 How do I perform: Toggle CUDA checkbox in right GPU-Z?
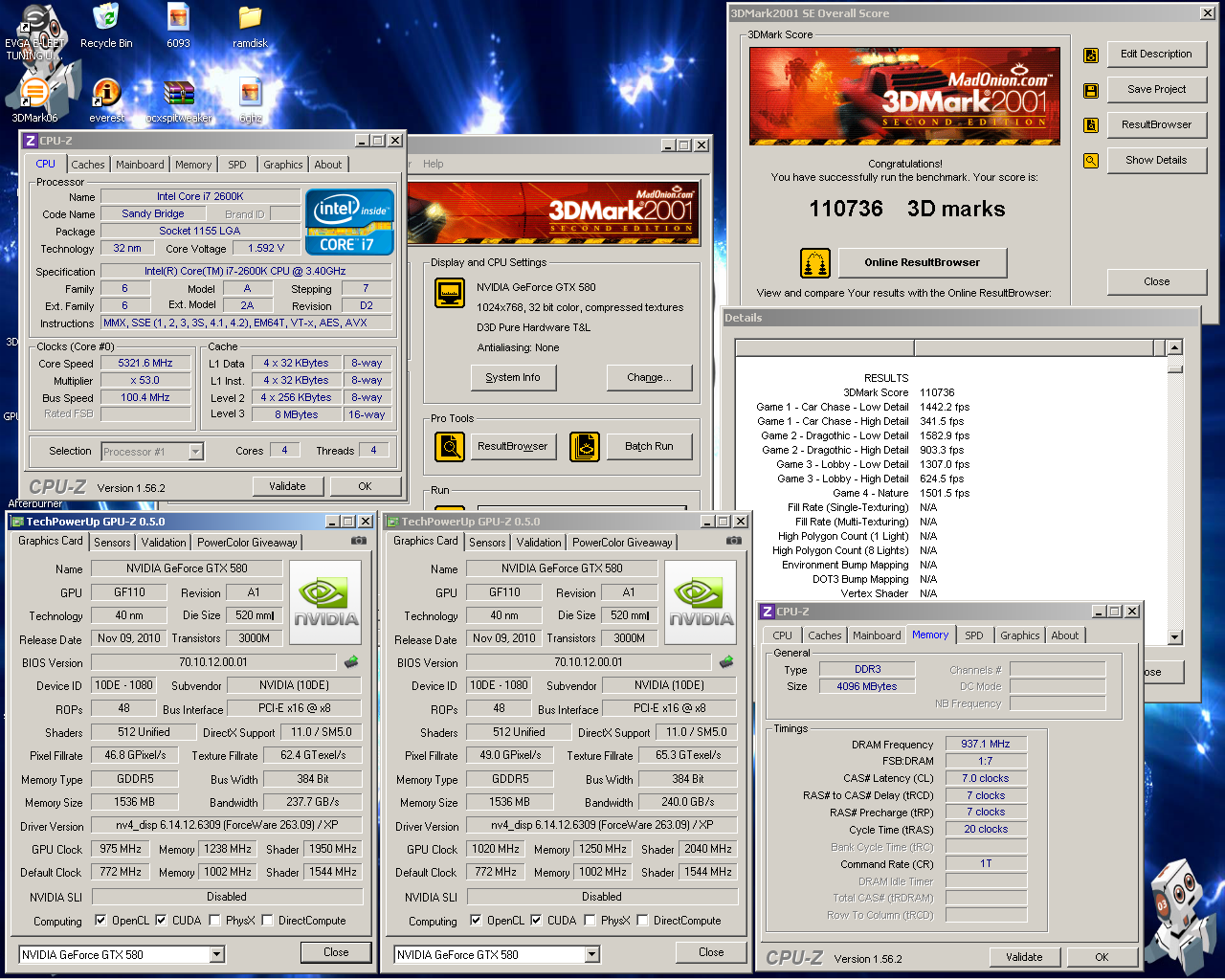pos(536,921)
